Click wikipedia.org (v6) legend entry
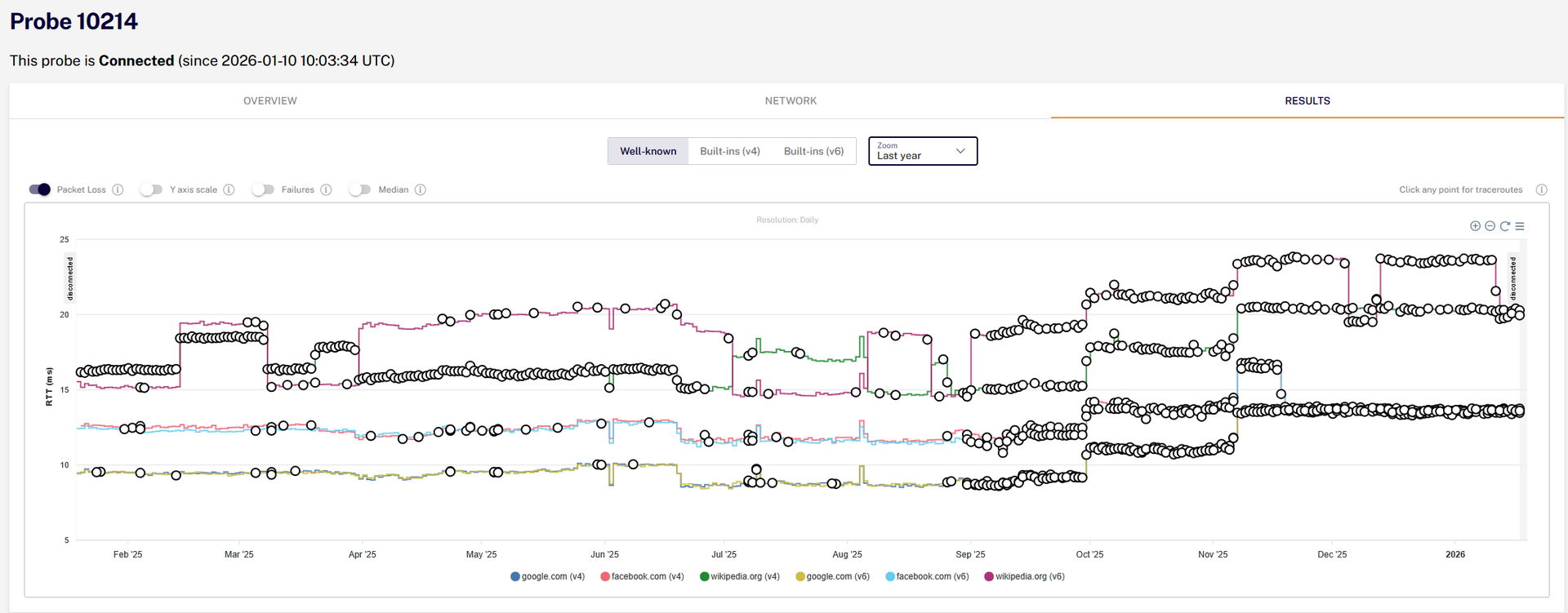Screen dimensions: 1568x613 click(1024, 576)
